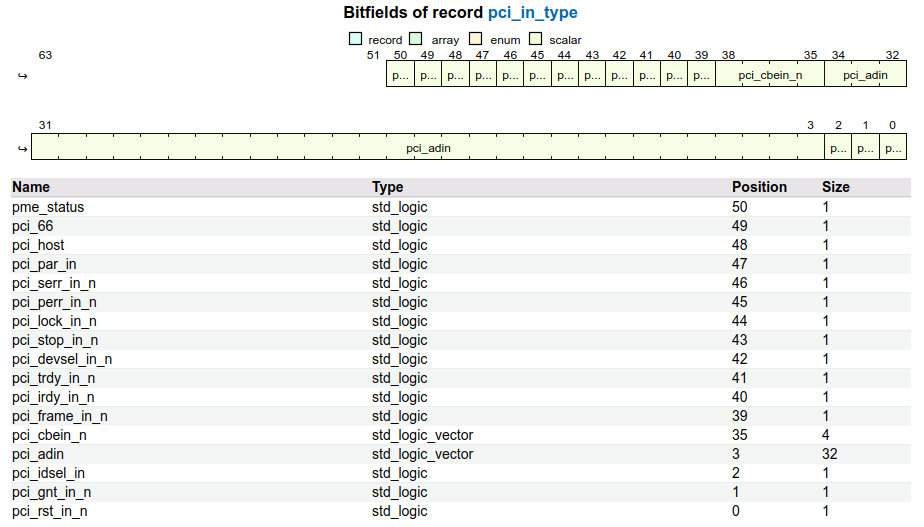The width and height of the screenshot is (924, 527).
Task: Click the pci_adin block spanning bits 34 to 32
Action: 866,74
